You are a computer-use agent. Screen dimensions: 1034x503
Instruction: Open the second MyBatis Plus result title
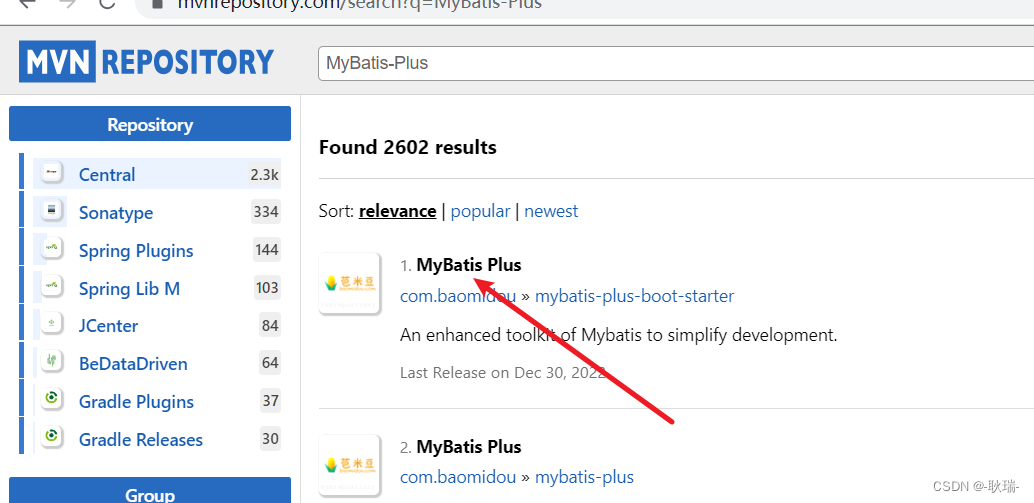pyautogui.click(x=469, y=447)
